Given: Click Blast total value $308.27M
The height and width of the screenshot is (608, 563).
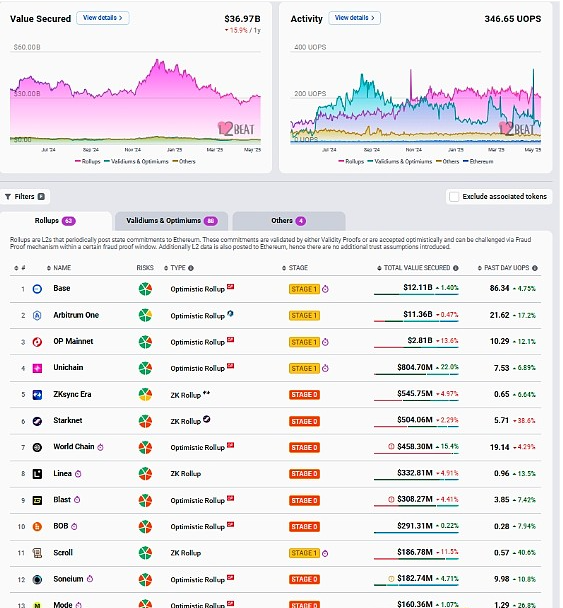Looking at the screenshot, I should [414, 499].
